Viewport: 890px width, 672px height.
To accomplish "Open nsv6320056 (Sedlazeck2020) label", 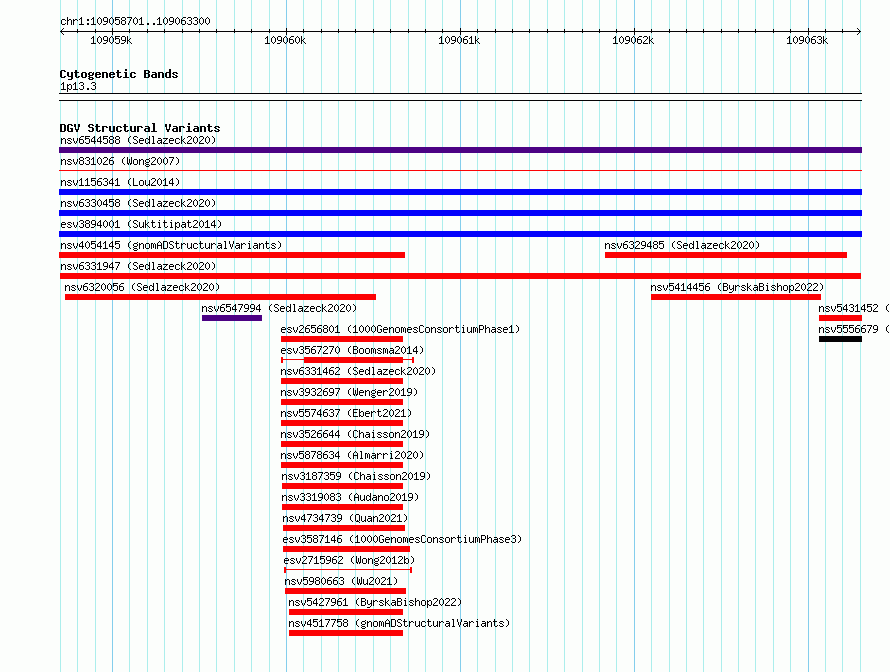I will (142, 287).
